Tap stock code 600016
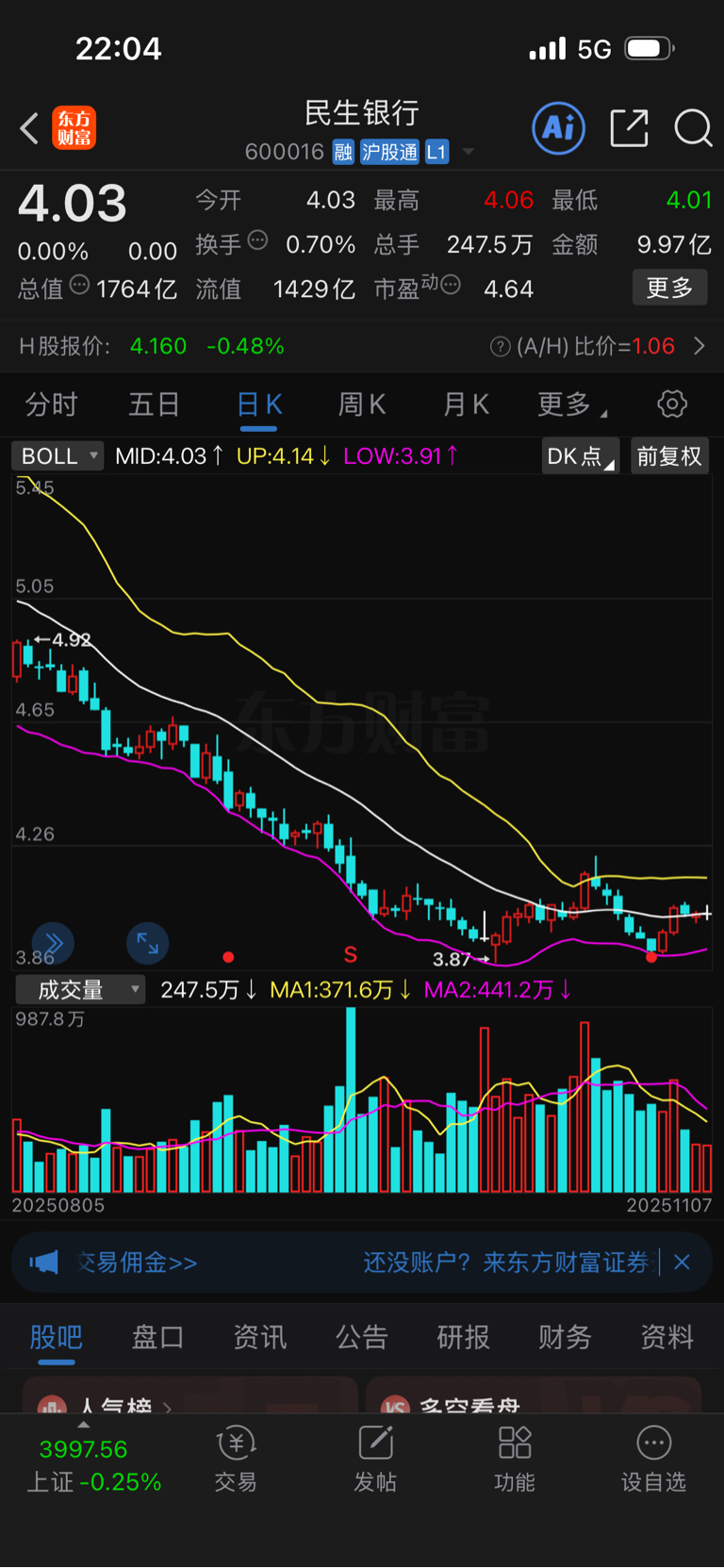724x1568 pixels. tap(284, 152)
